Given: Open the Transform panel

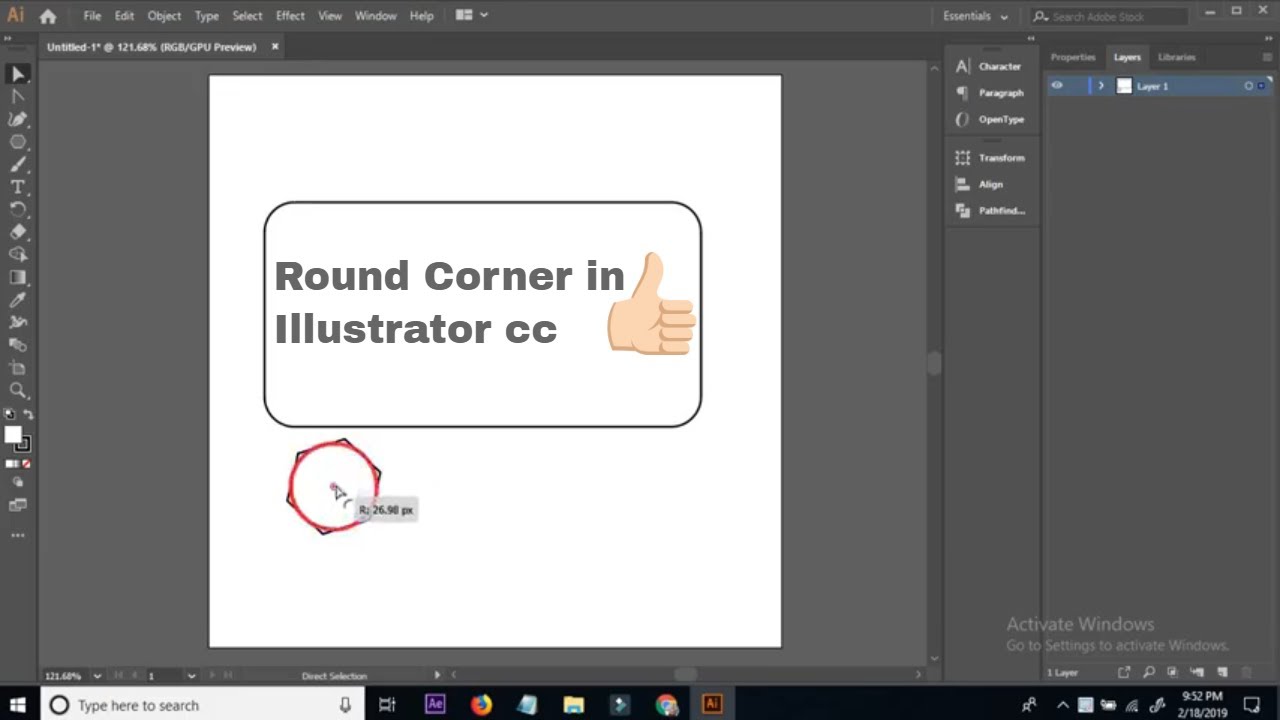Looking at the screenshot, I should coord(990,158).
